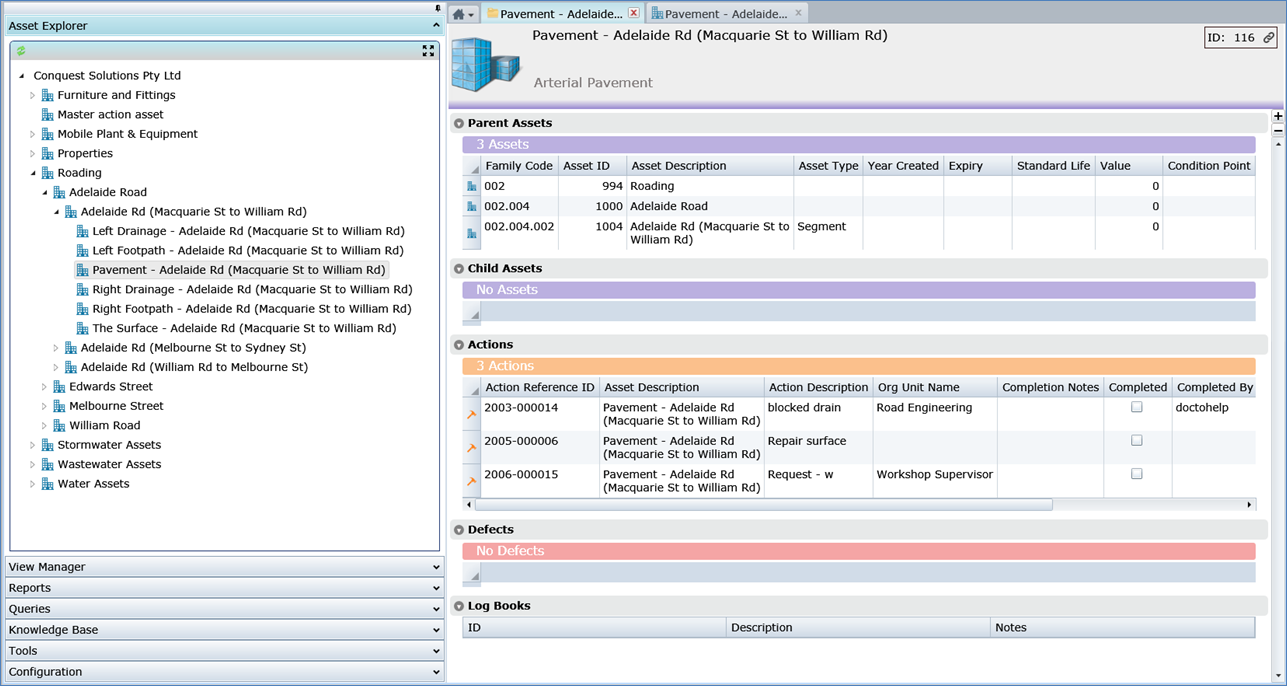Screen dimensions: 1287x686
Task: Click the plus expand-all button at right edge
Action: coord(1278,116)
